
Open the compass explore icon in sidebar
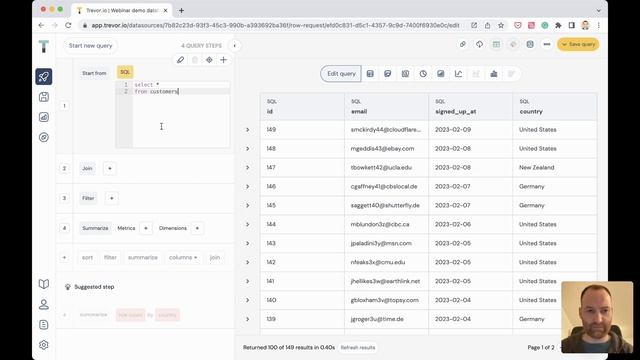[44, 137]
